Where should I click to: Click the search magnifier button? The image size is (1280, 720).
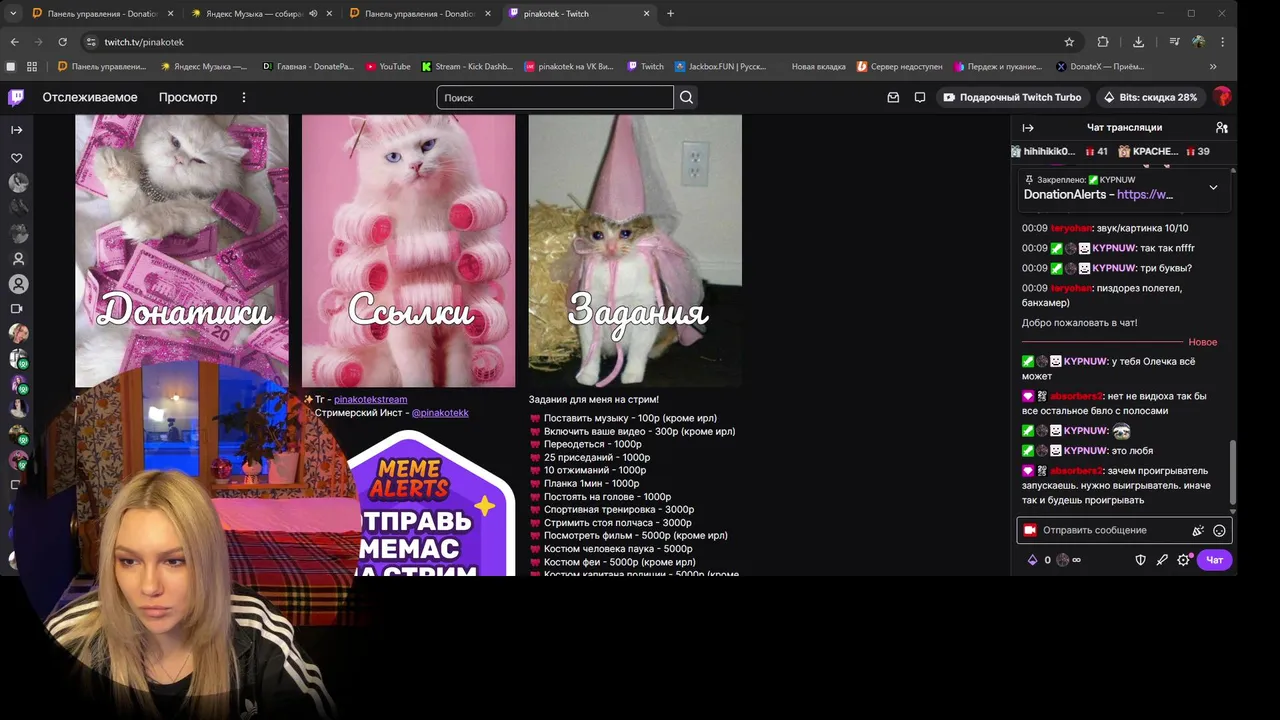click(x=686, y=97)
